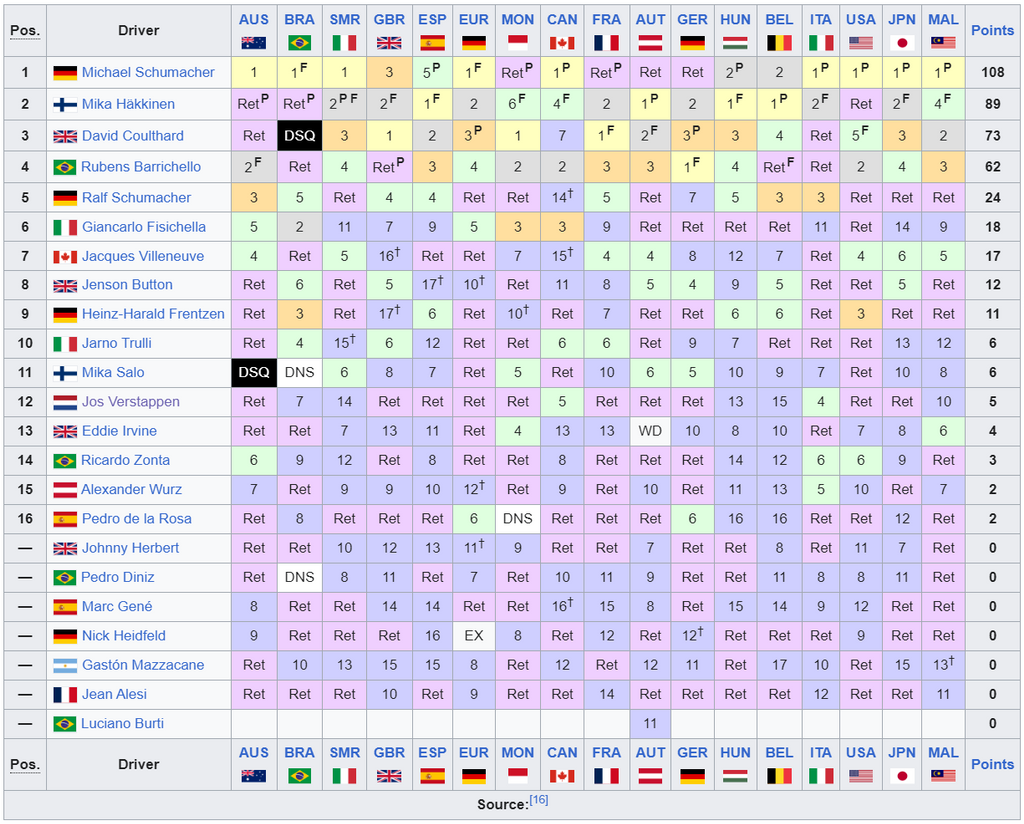Viewport: 1024px width, 824px height.
Task: Open Pedro Diniz driver link
Action: click(118, 577)
